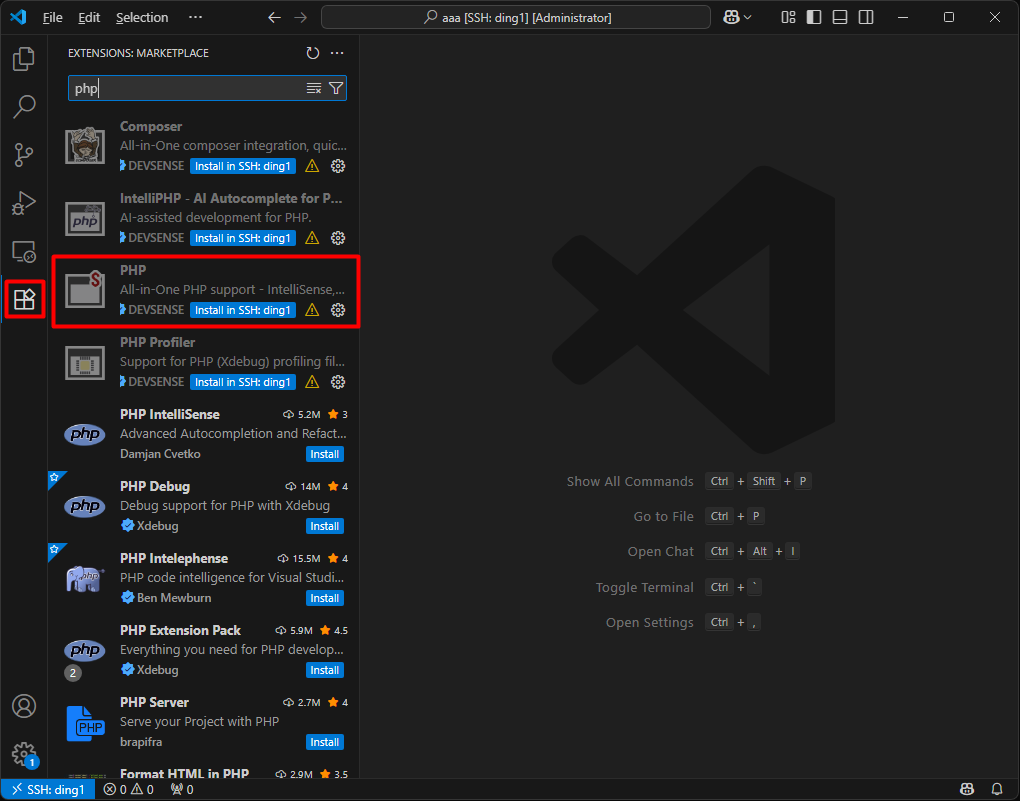Open Extensions views and more actions menu
The height and width of the screenshot is (801, 1020).
coord(337,53)
